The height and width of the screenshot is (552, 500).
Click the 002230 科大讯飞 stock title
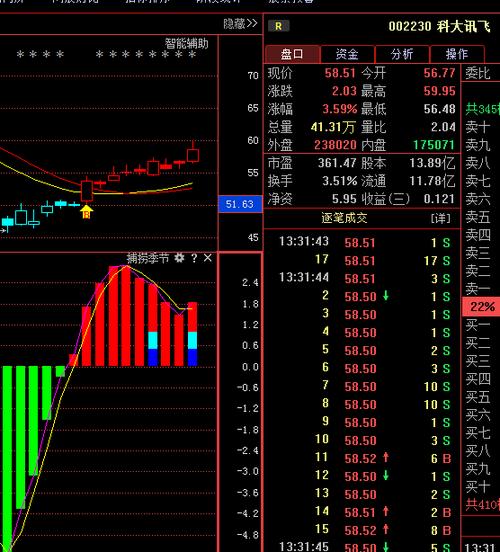point(439,26)
